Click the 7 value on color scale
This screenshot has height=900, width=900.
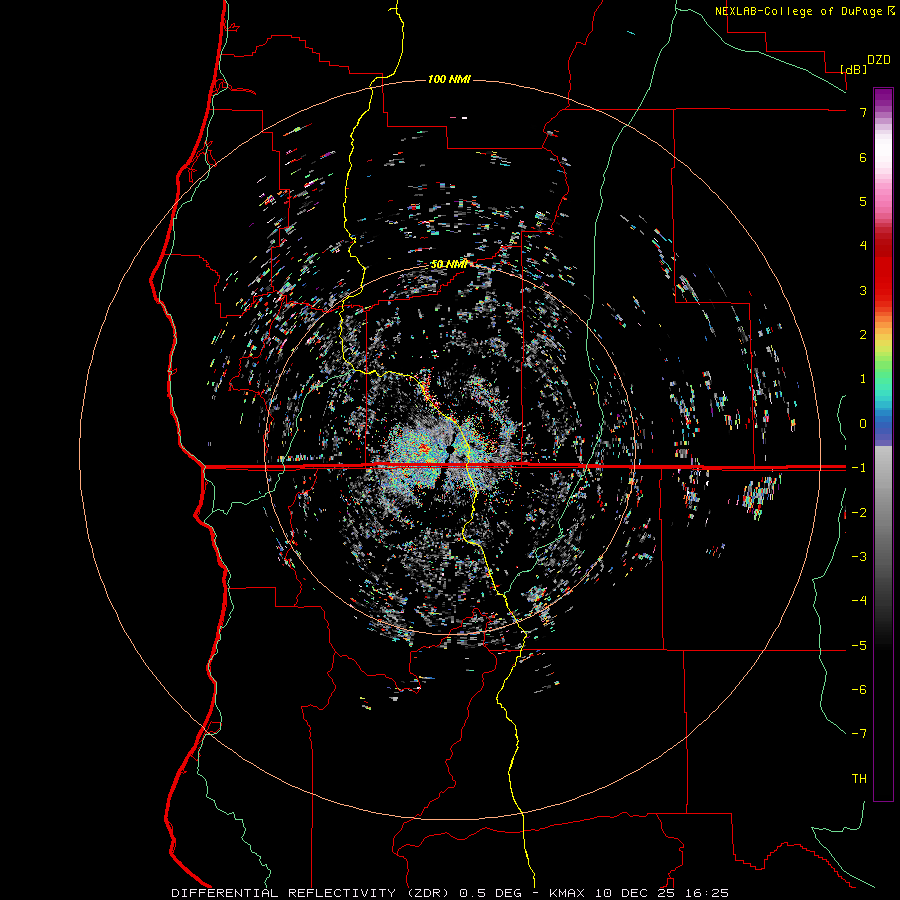[x=863, y=112]
